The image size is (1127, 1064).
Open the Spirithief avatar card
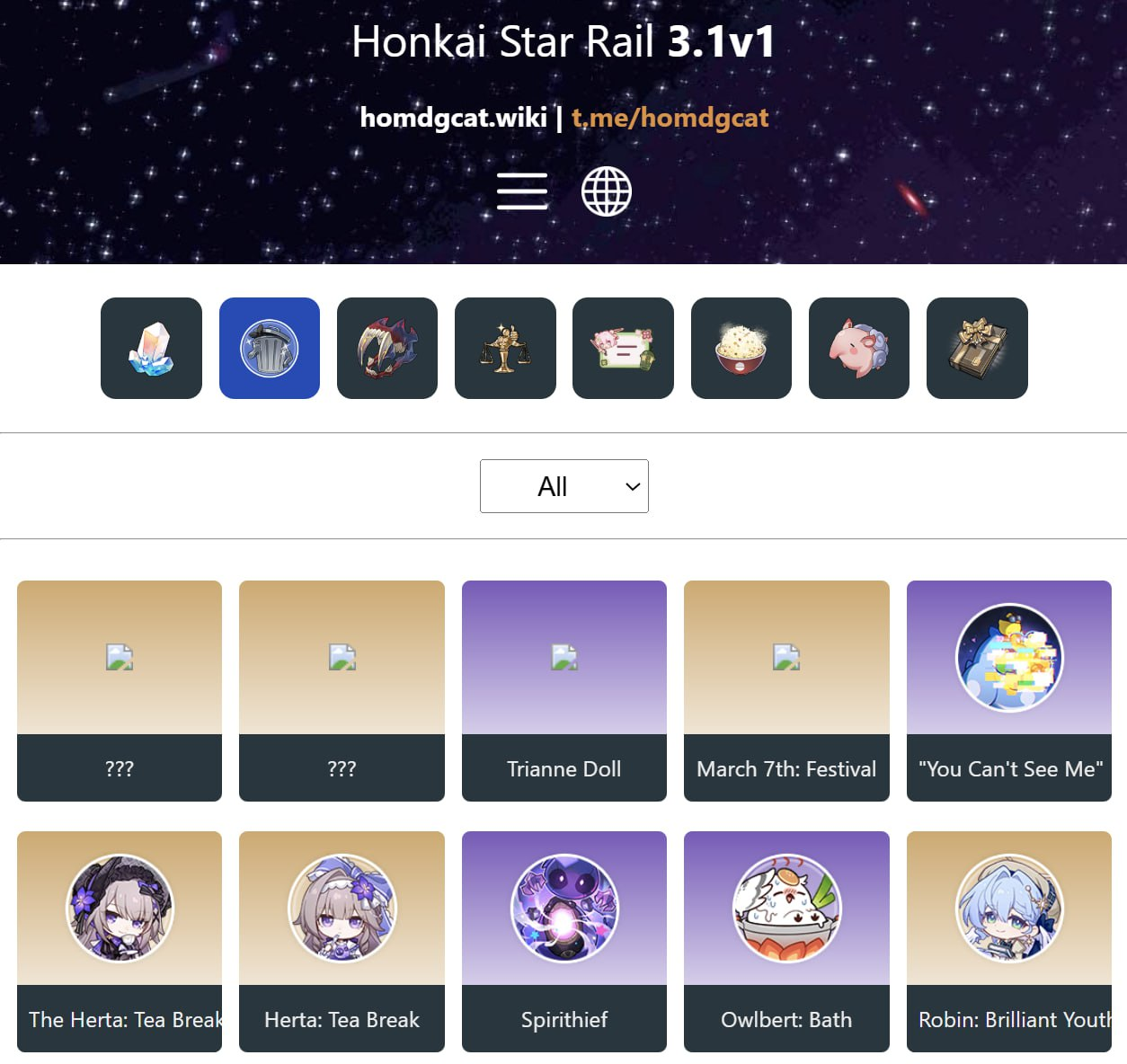pyautogui.click(x=564, y=941)
